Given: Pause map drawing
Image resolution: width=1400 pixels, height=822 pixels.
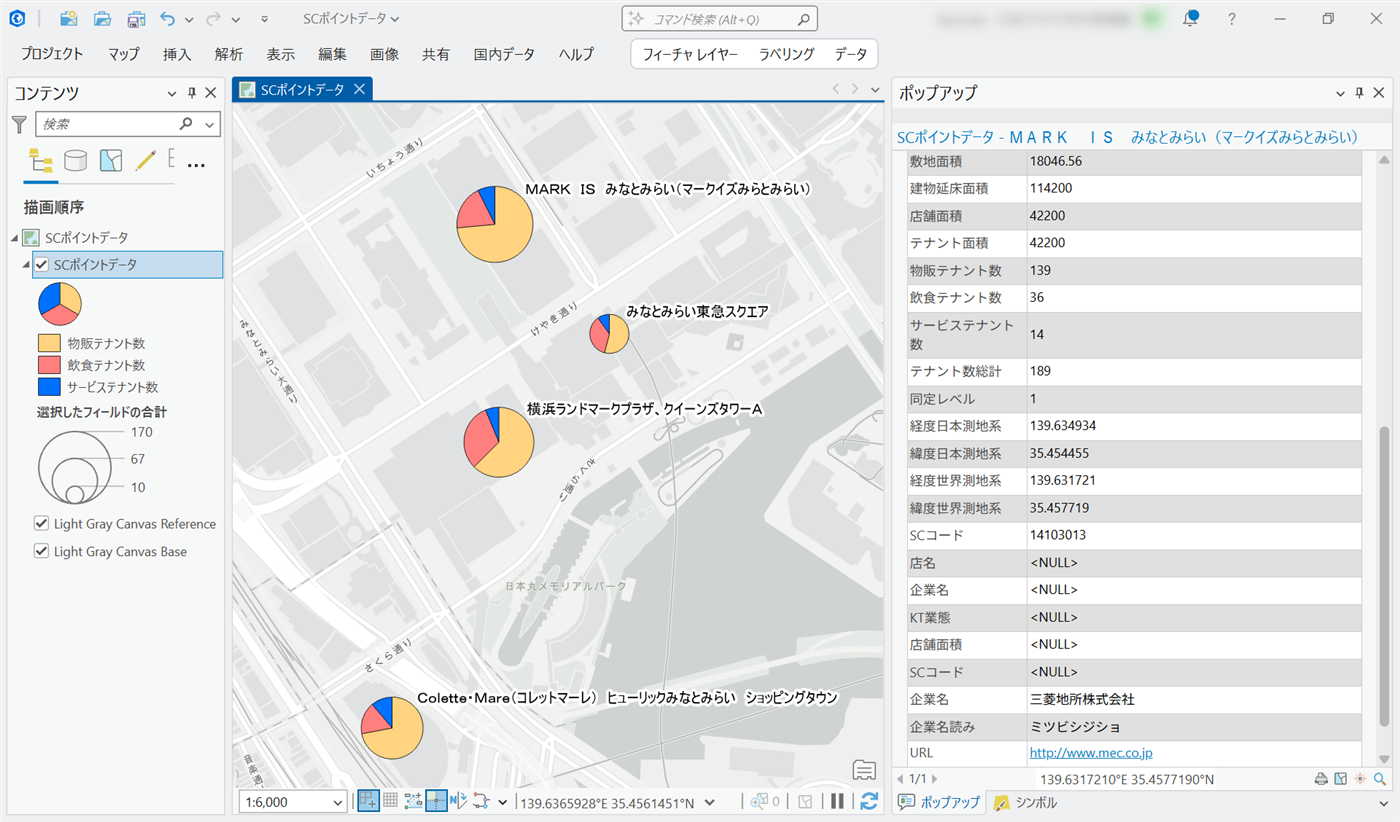Looking at the screenshot, I should (x=837, y=801).
